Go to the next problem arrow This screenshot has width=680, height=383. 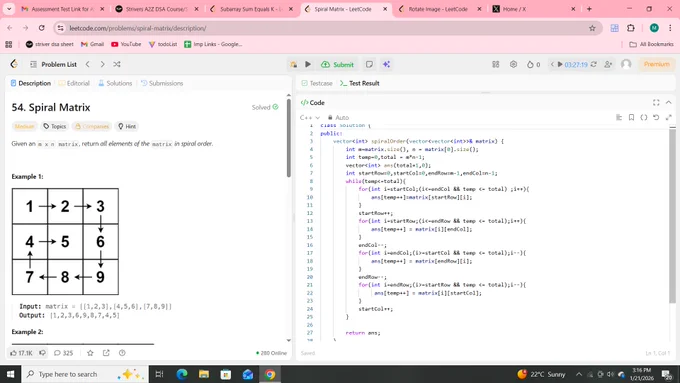coord(102,64)
